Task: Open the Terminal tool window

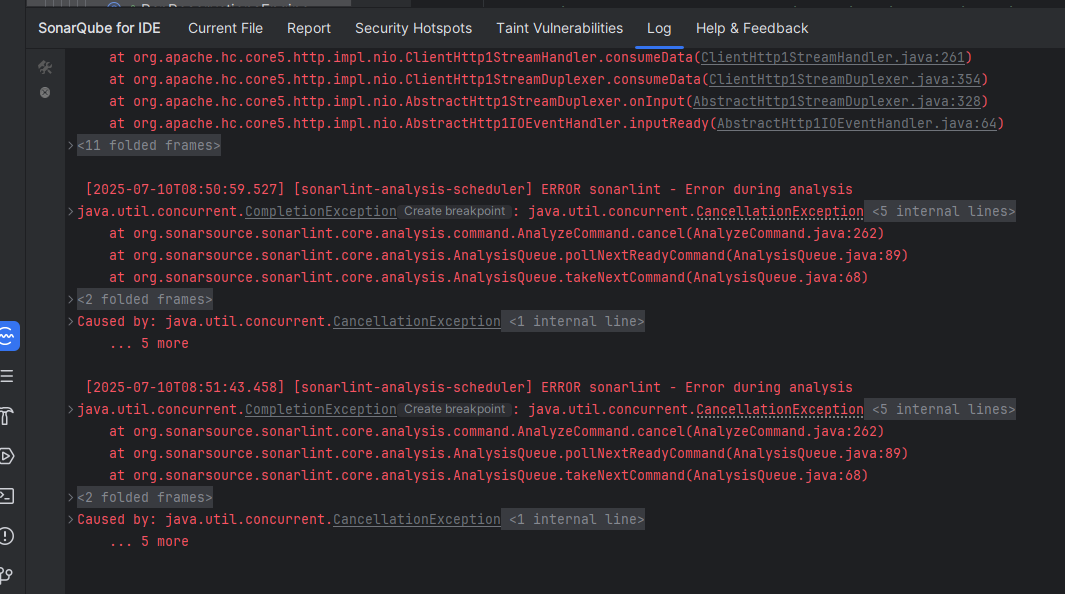Action: click(8, 496)
